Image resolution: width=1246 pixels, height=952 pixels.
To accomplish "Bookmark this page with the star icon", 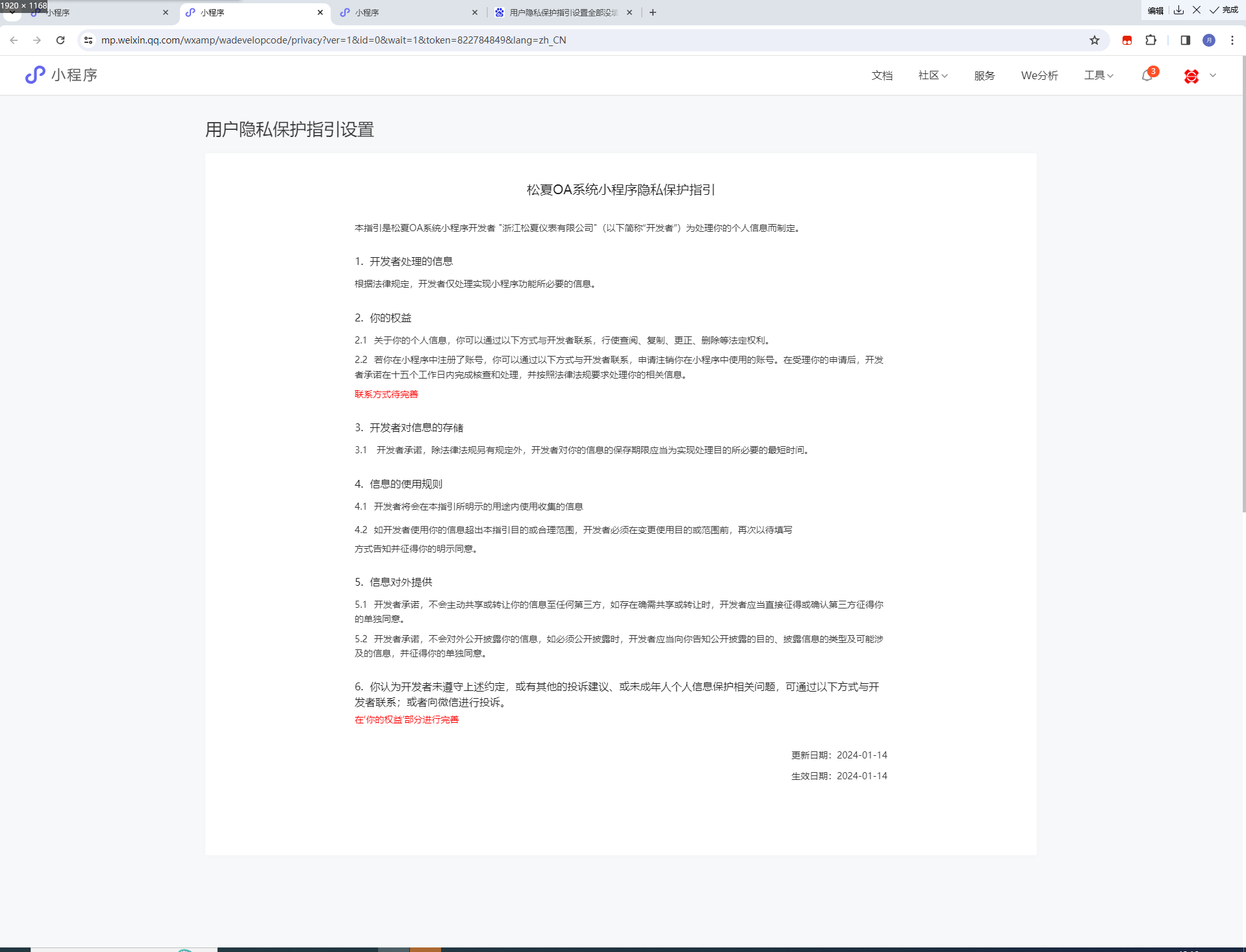I will 1095,40.
